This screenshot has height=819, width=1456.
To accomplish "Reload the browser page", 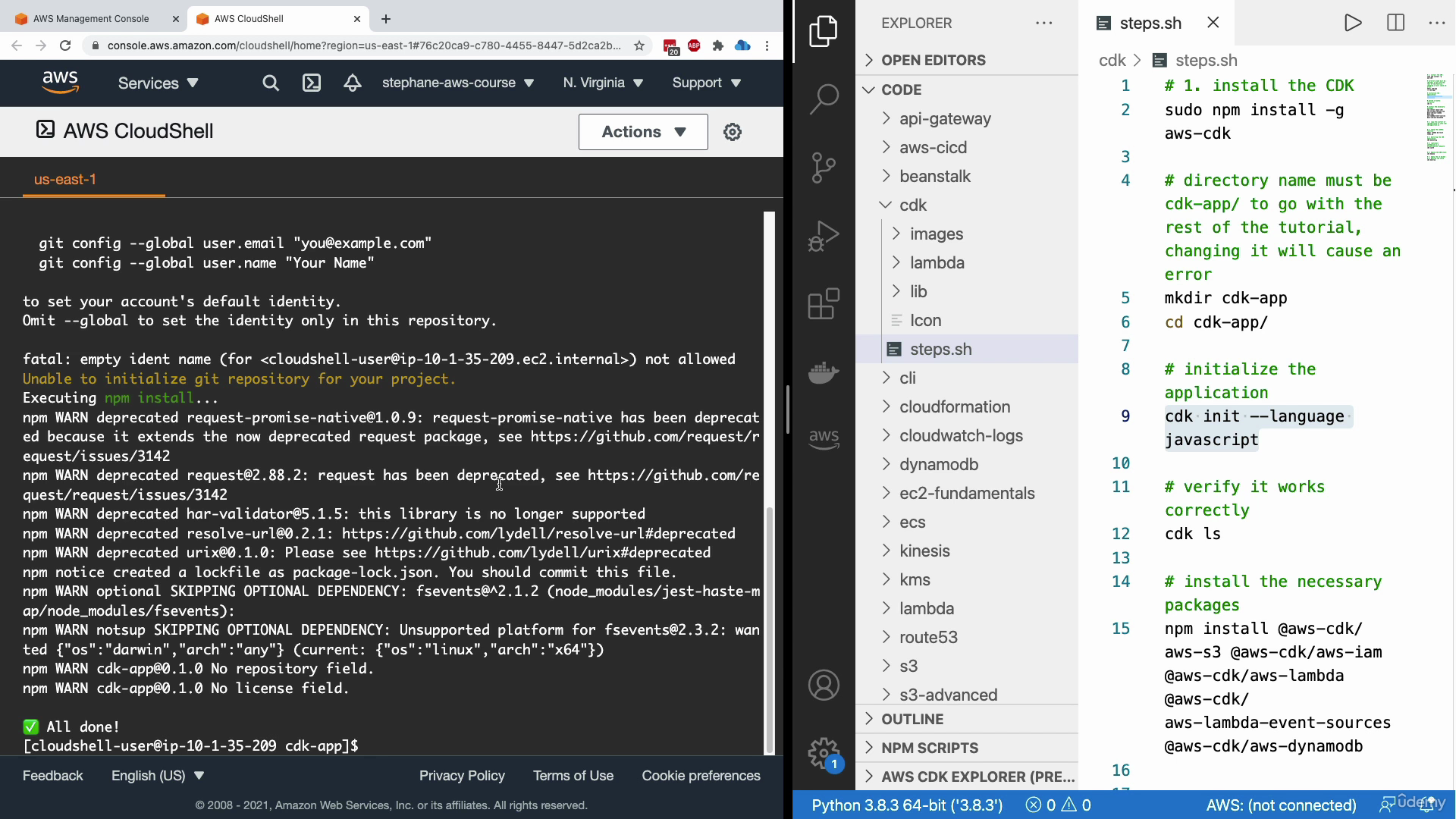I will tap(65, 45).
